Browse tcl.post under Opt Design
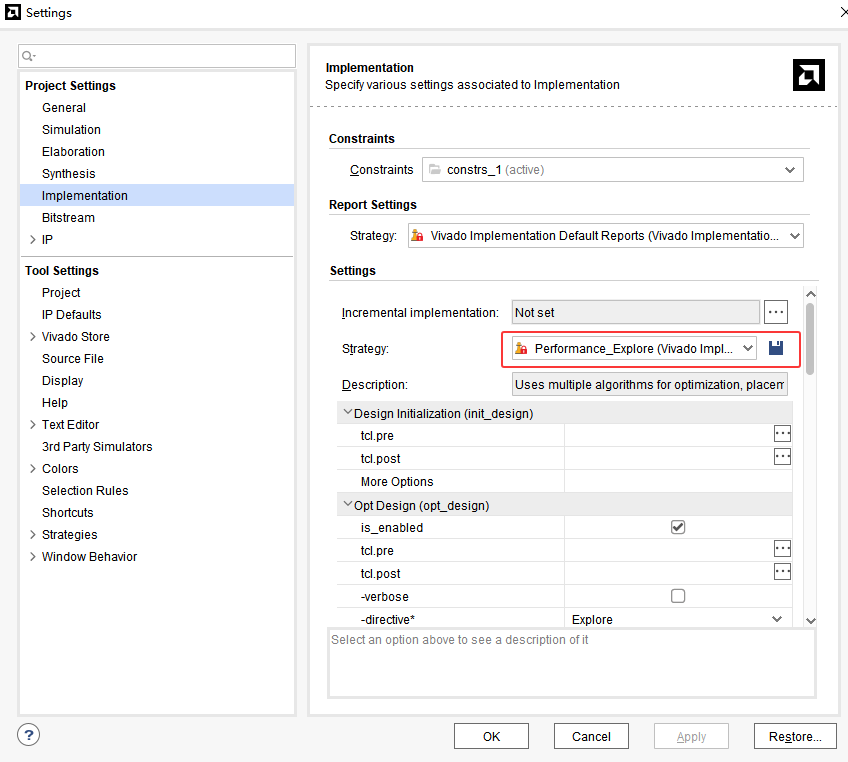The width and height of the screenshot is (848, 762). click(782, 572)
